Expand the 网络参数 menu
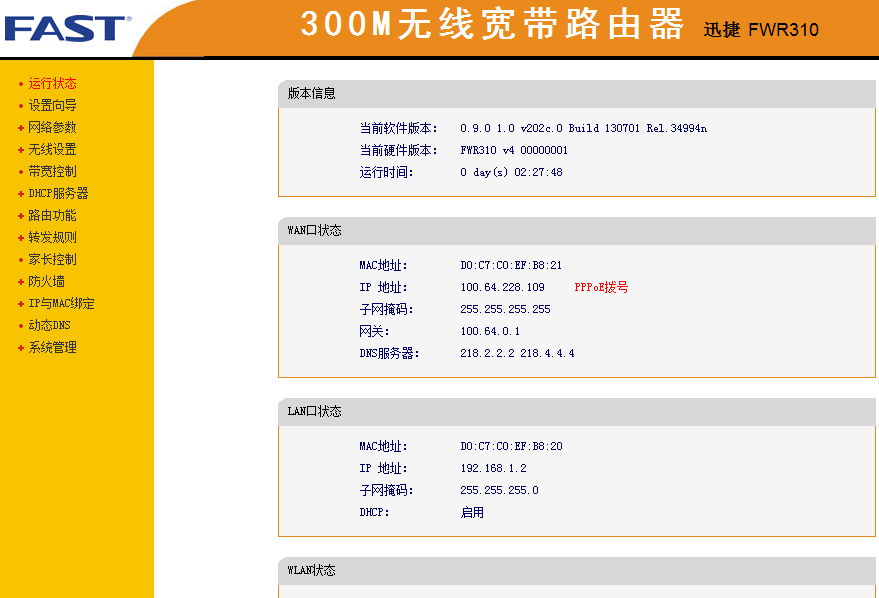The image size is (879, 598). pos(52,127)
